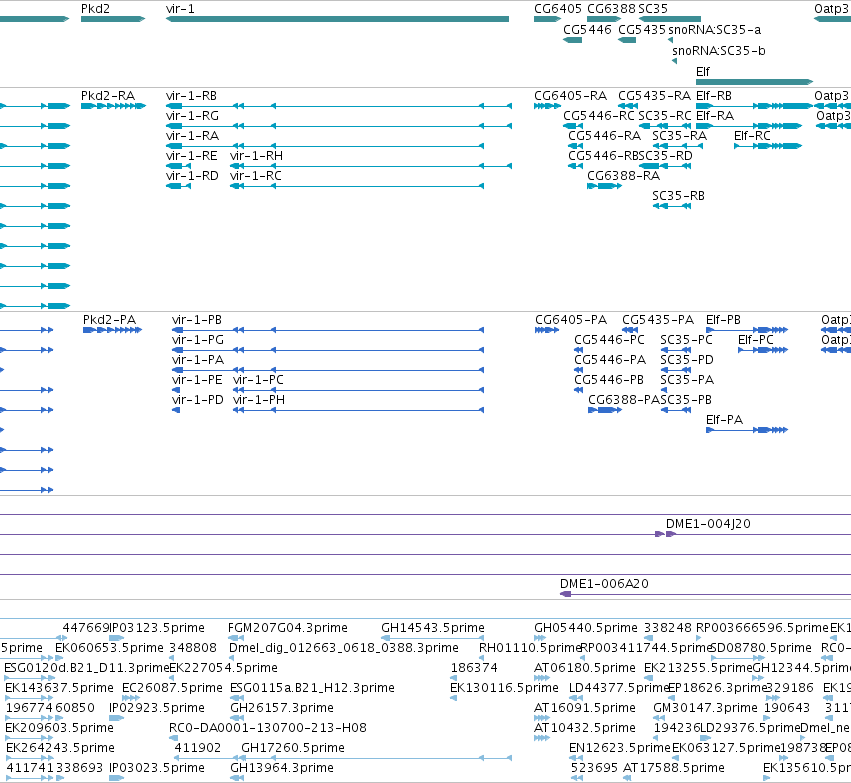The height and width of the screenshot is (783, 851).
Task: Click the DME1-004J20 clone label
Action: [x=708, y=524]
